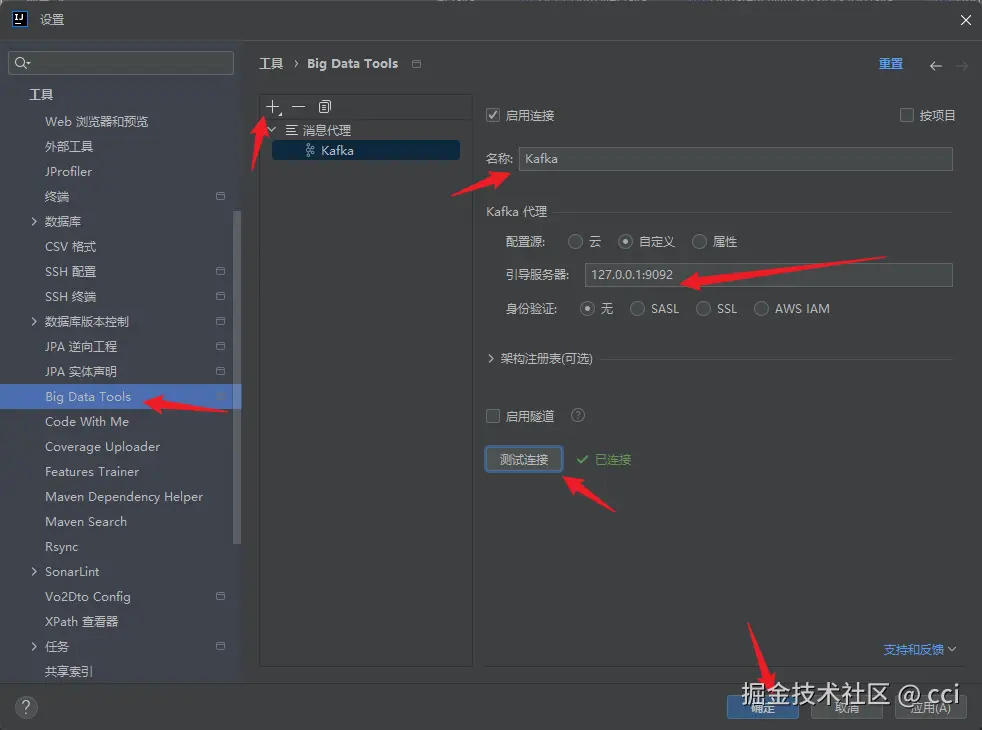Image resolution: width=982 pixels, height=730 pixels.
Task: Open Coverage Uploader settings page
Action: pyautogui.click(x=102, y=446)
